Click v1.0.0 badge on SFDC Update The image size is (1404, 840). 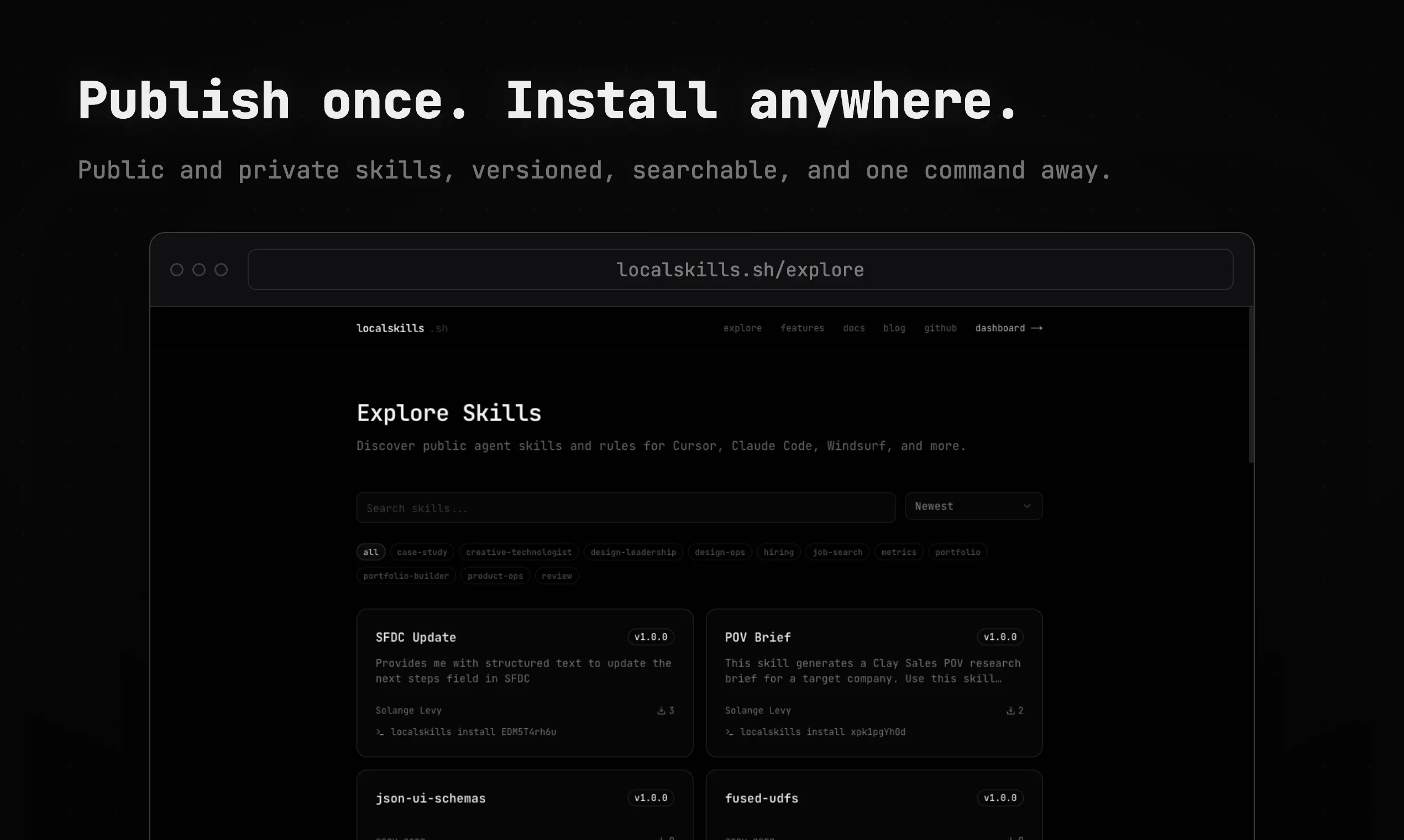pos(651,637)
